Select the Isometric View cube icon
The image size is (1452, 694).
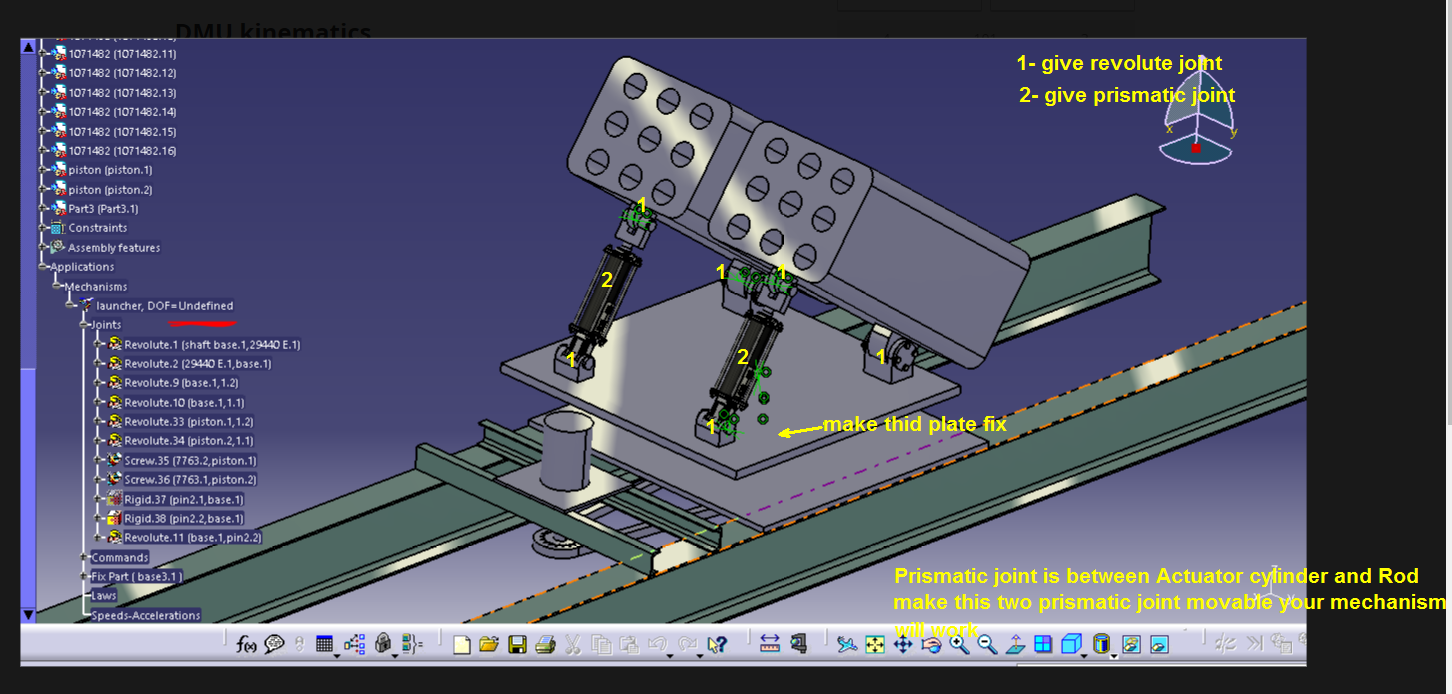click(1072, 643)
